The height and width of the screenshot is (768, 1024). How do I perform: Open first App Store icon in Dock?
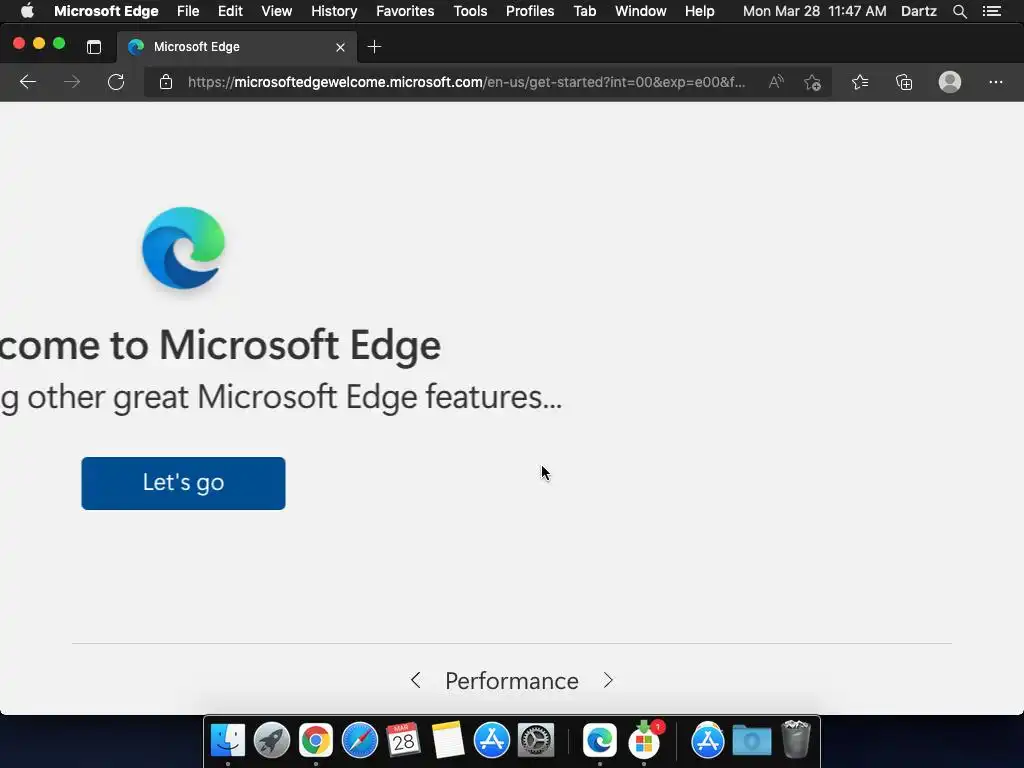[492, 740]
